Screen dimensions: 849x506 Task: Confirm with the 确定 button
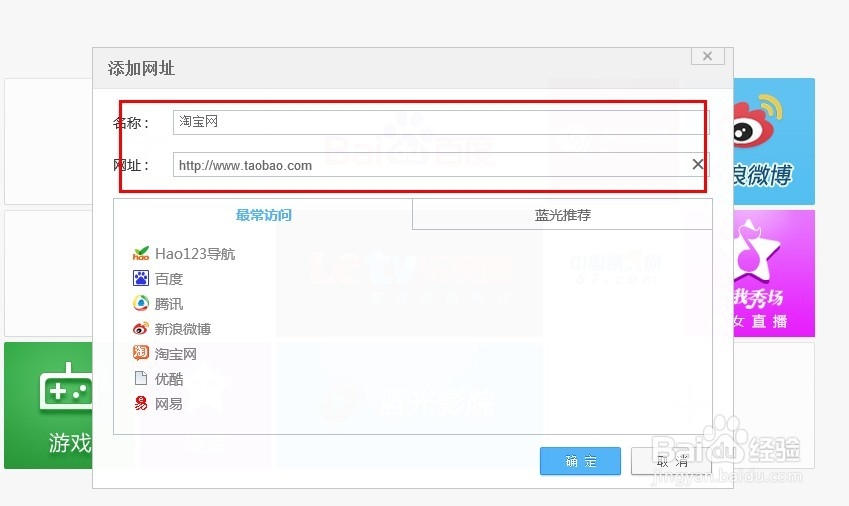tap(580, 461)
